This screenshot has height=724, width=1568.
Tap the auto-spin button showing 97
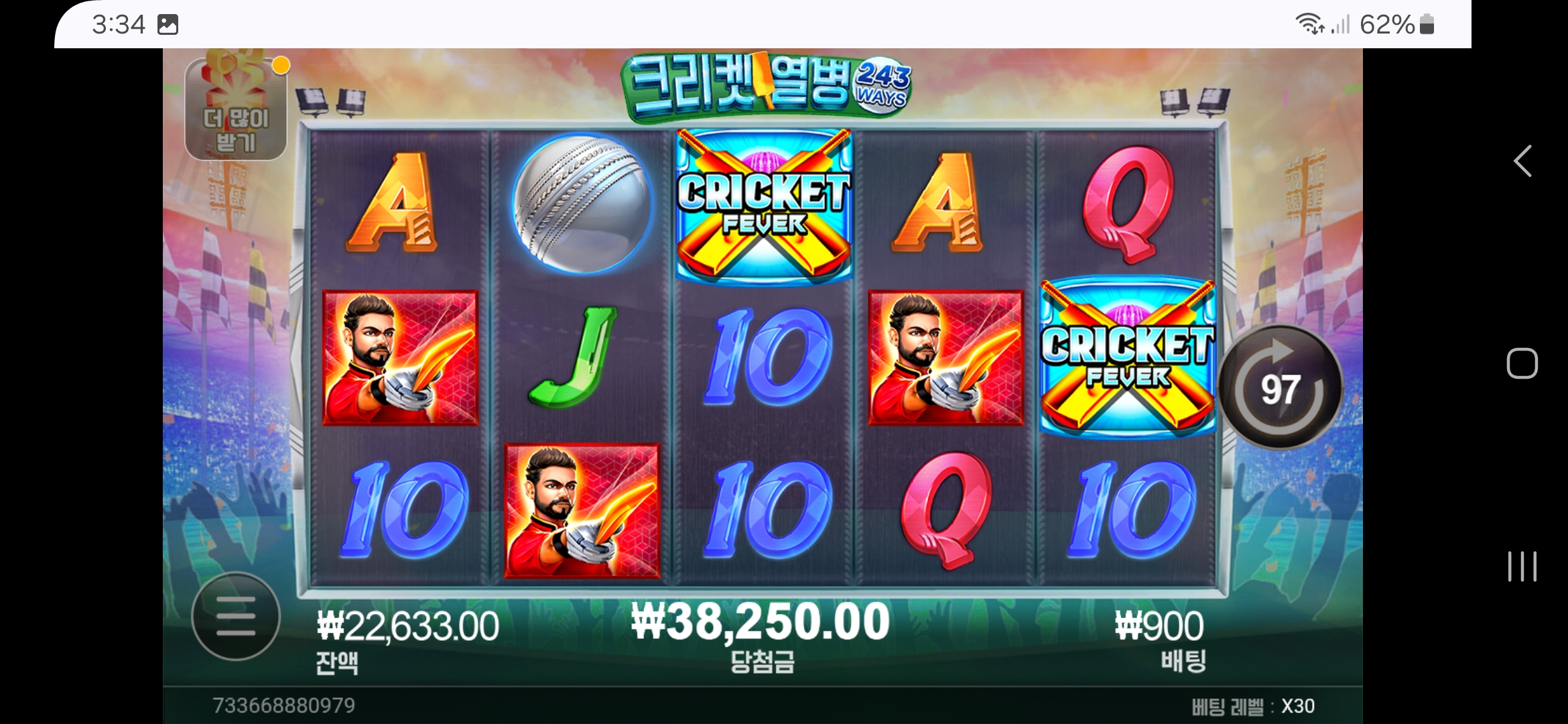pos(1281,387)
